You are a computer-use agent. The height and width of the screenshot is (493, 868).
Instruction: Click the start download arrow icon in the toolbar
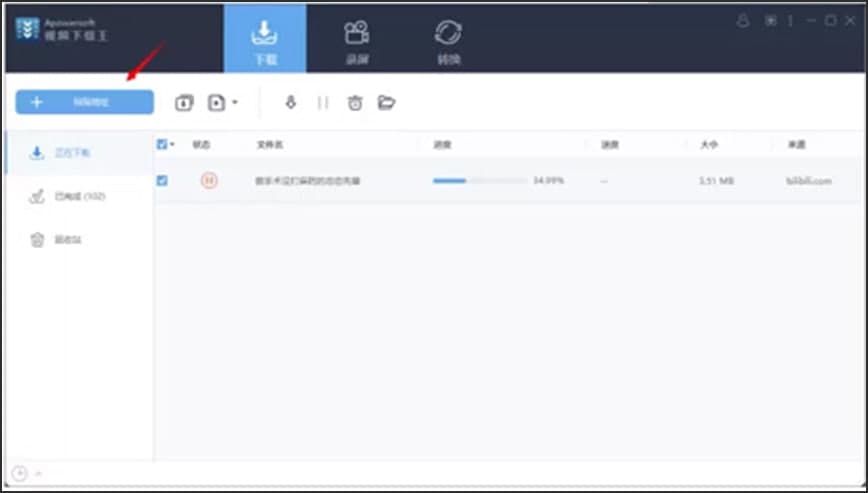[x=291, y=102]
